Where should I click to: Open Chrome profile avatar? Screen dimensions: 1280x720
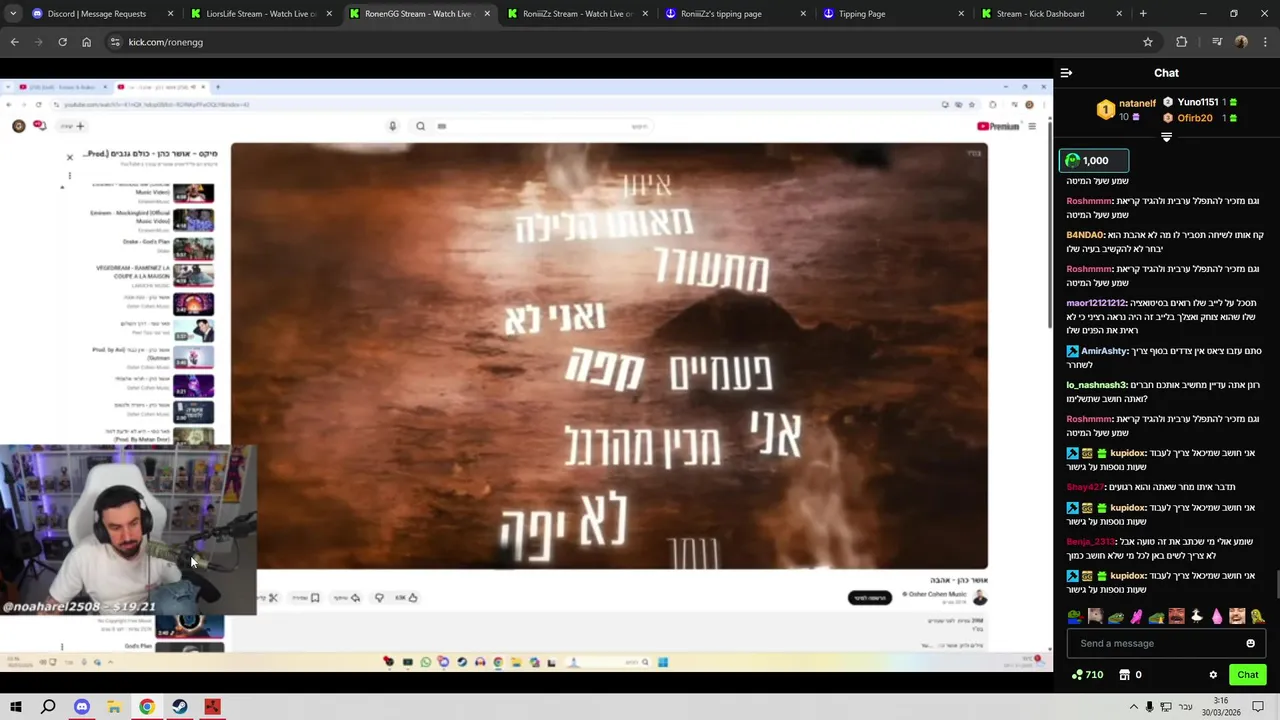(1241, 42)
